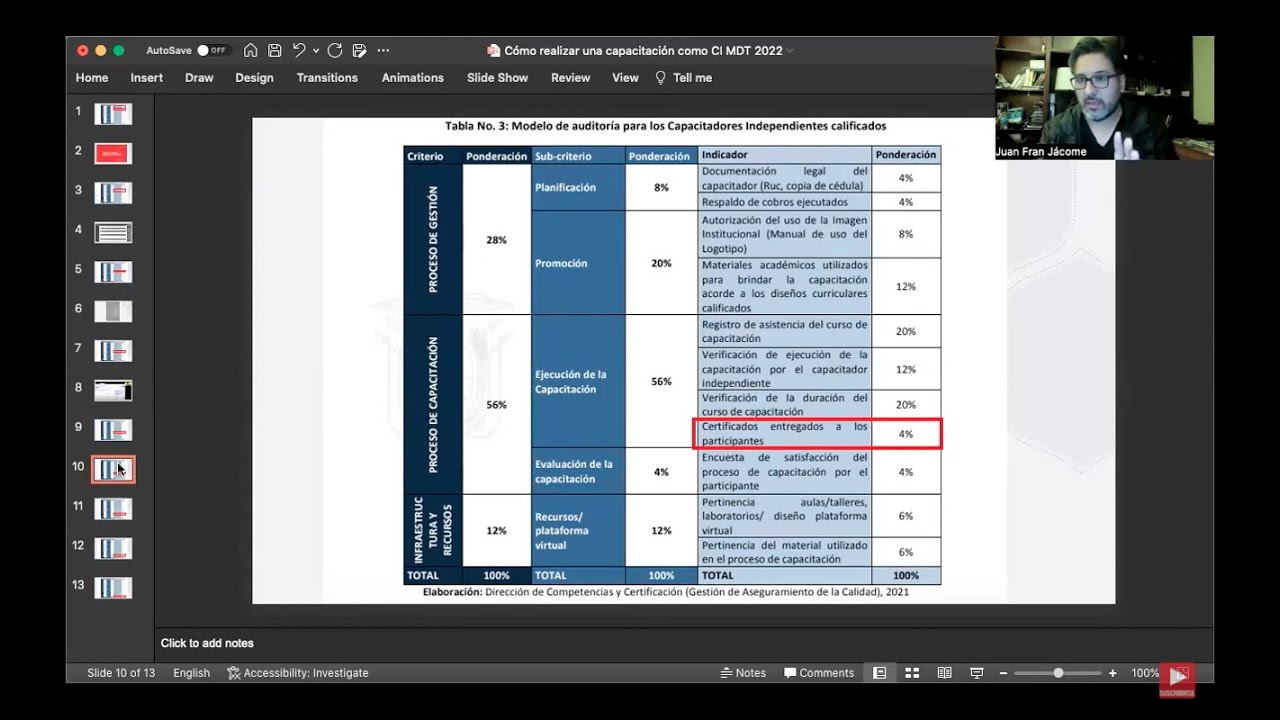Open the more quick access options ellipsis
This screenshot has height=720, width=1280.
383,50
